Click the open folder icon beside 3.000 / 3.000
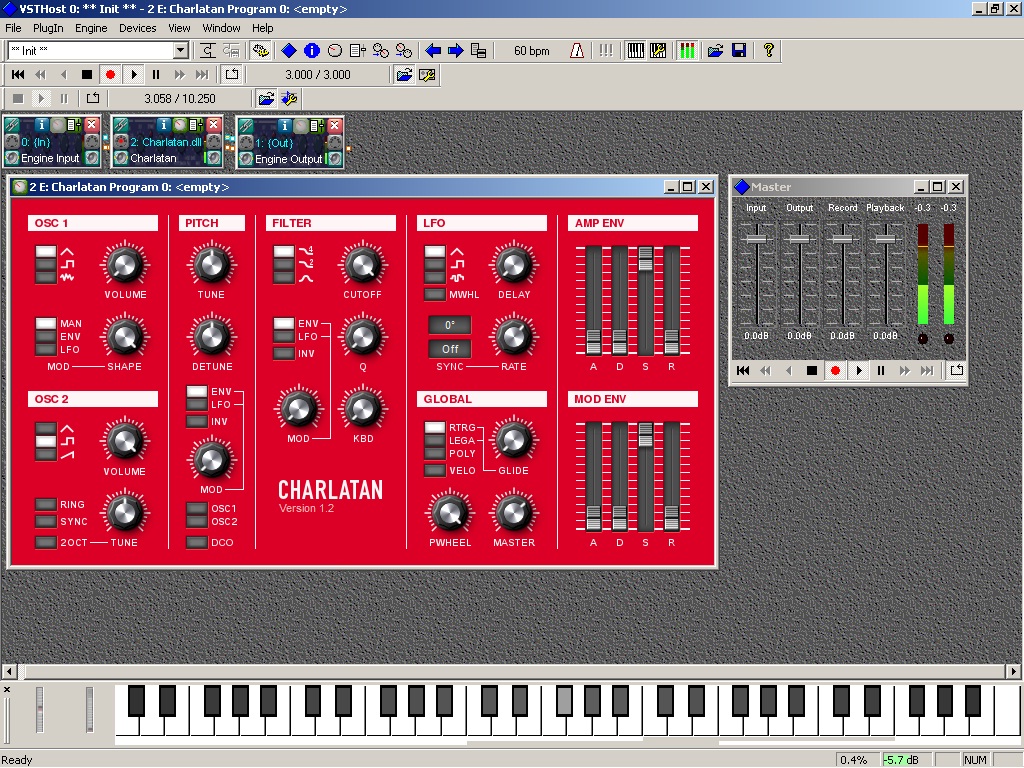The width and height of the screenshot is (1024, 768). (404, 74)
